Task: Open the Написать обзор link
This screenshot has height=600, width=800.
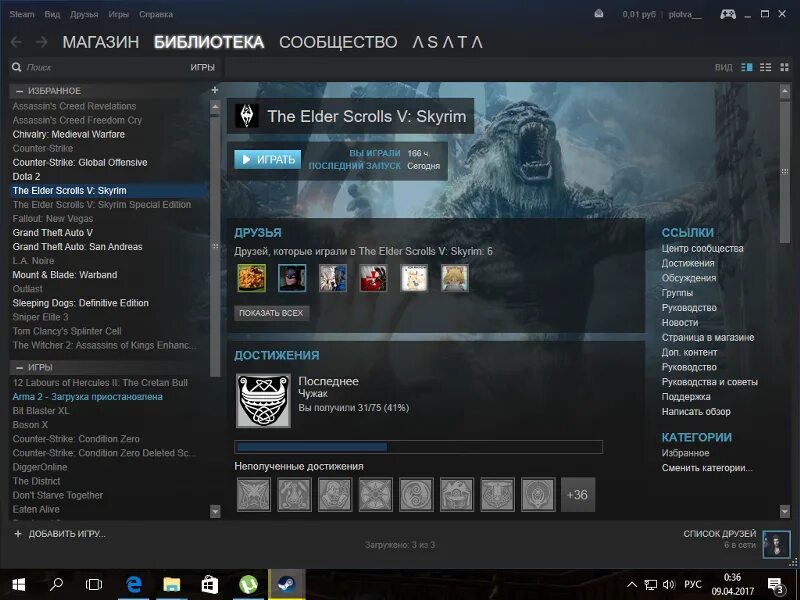Action: 696,411
